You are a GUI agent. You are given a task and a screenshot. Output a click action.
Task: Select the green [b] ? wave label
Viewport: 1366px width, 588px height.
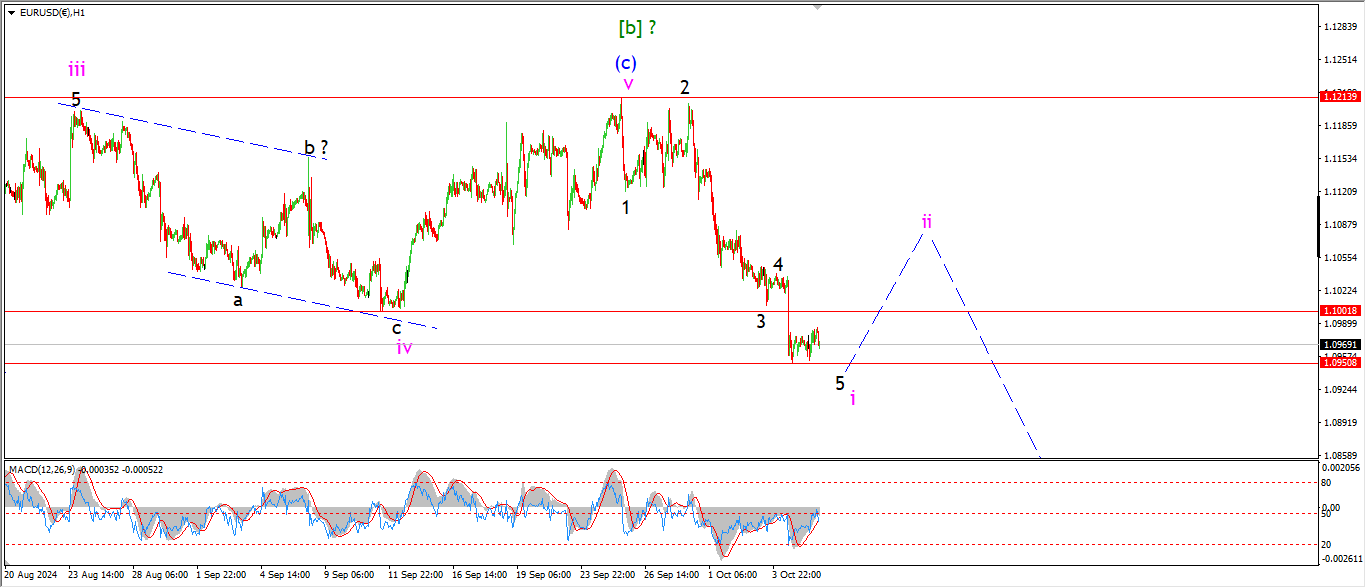(x=637, y=28)
